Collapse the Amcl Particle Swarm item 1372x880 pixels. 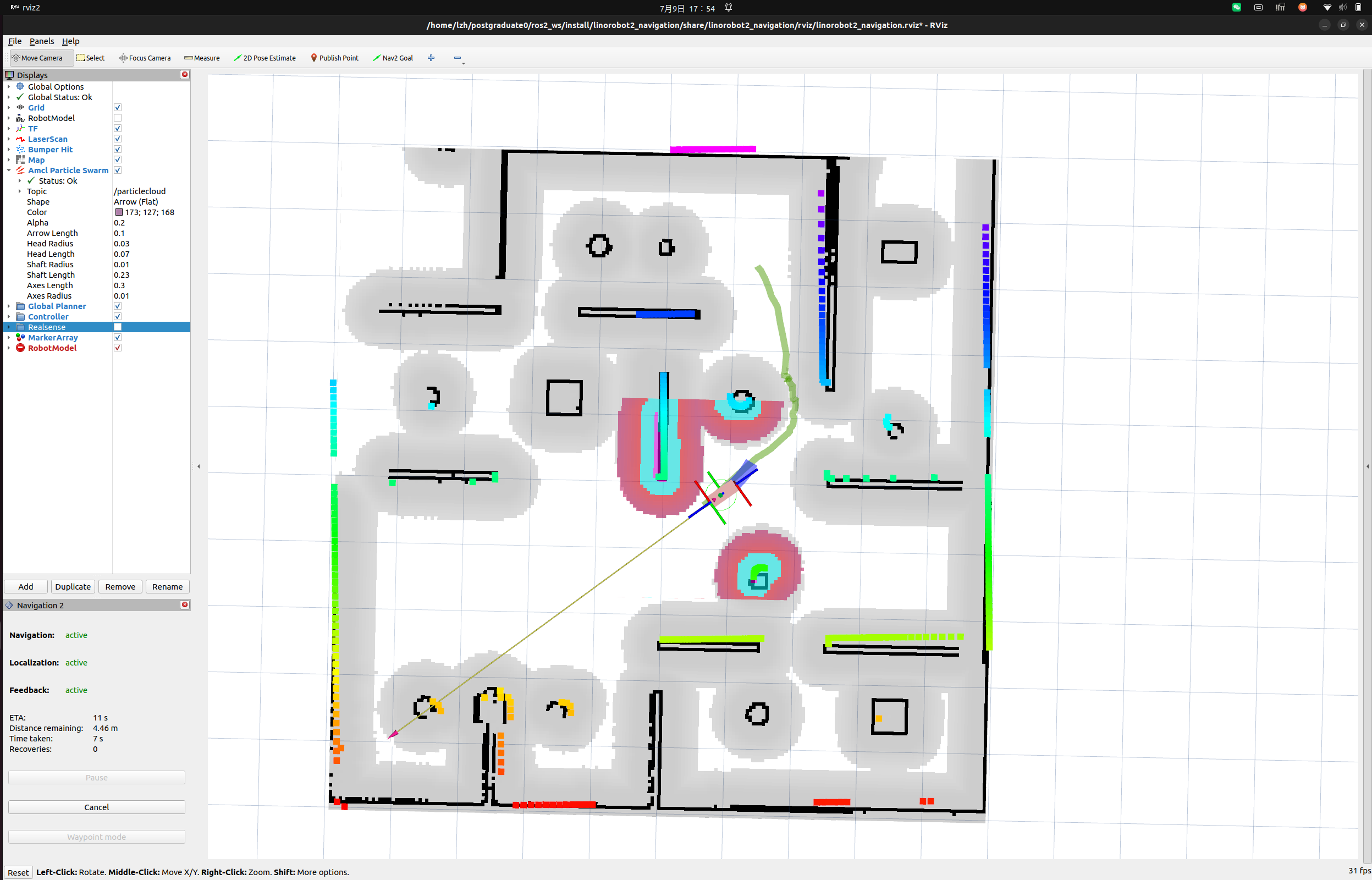pyautogui.click(x=9, y=170)
